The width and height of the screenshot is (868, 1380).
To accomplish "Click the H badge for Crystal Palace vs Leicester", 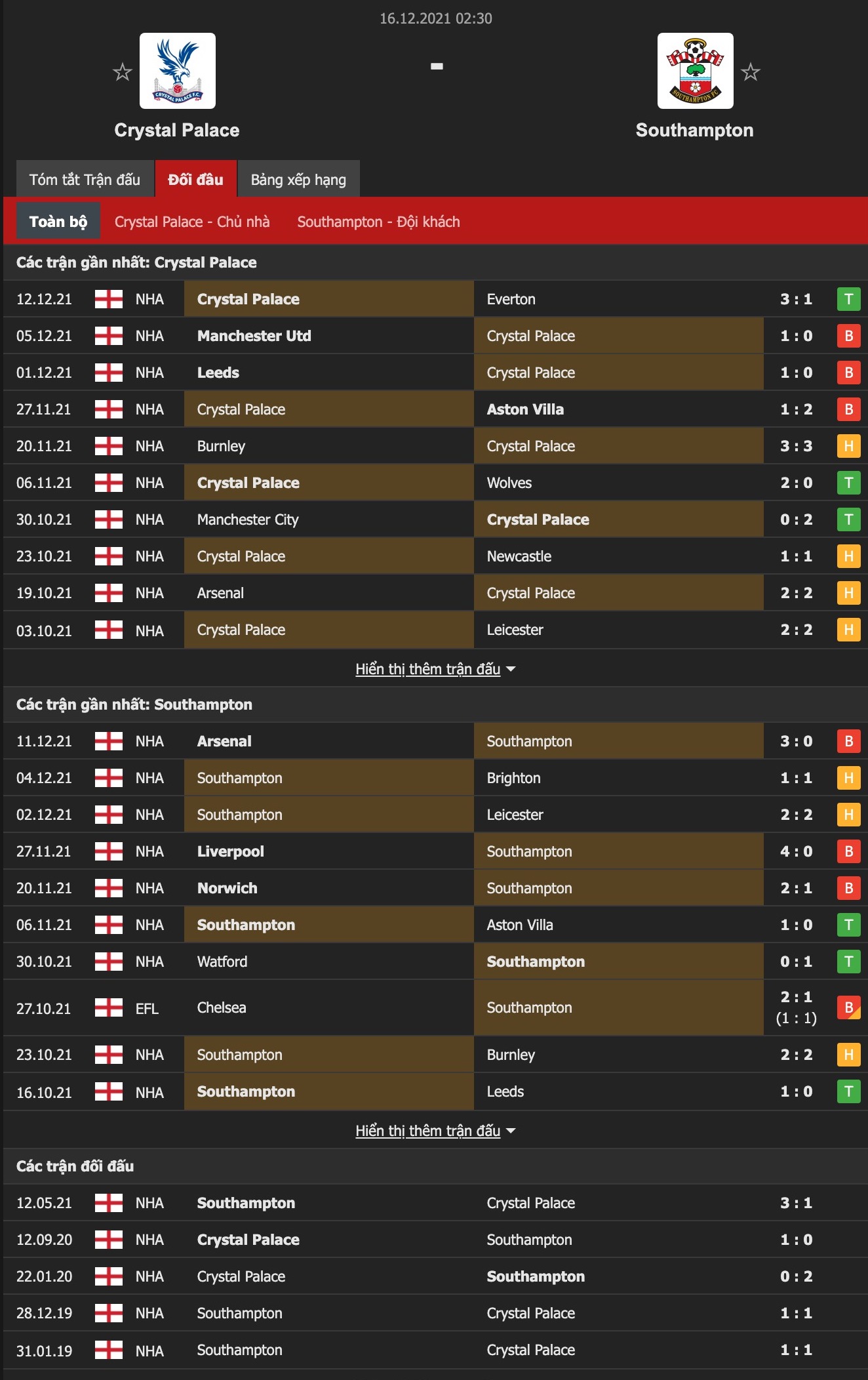I will pos(849,630).
